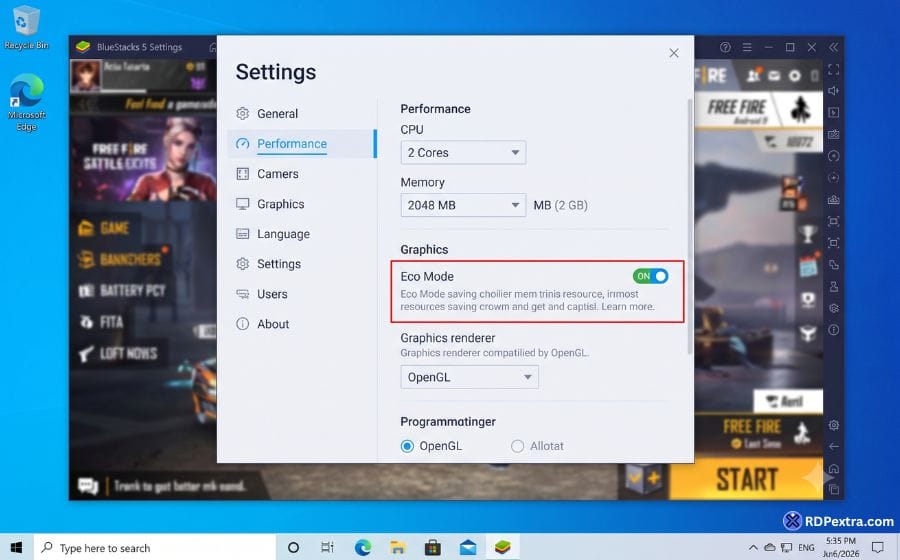
Task: Turn off the Eco Mode switch
Action: pos(650,276)
